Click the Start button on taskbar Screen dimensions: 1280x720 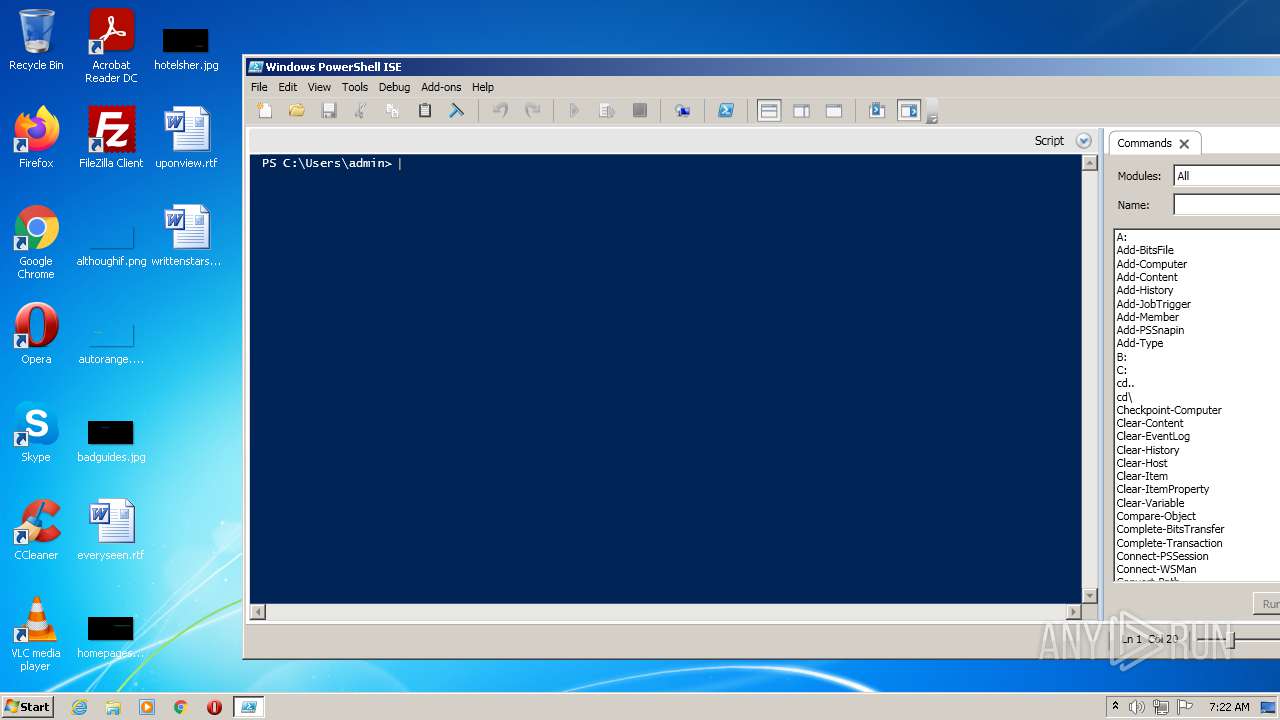[27, 706]
